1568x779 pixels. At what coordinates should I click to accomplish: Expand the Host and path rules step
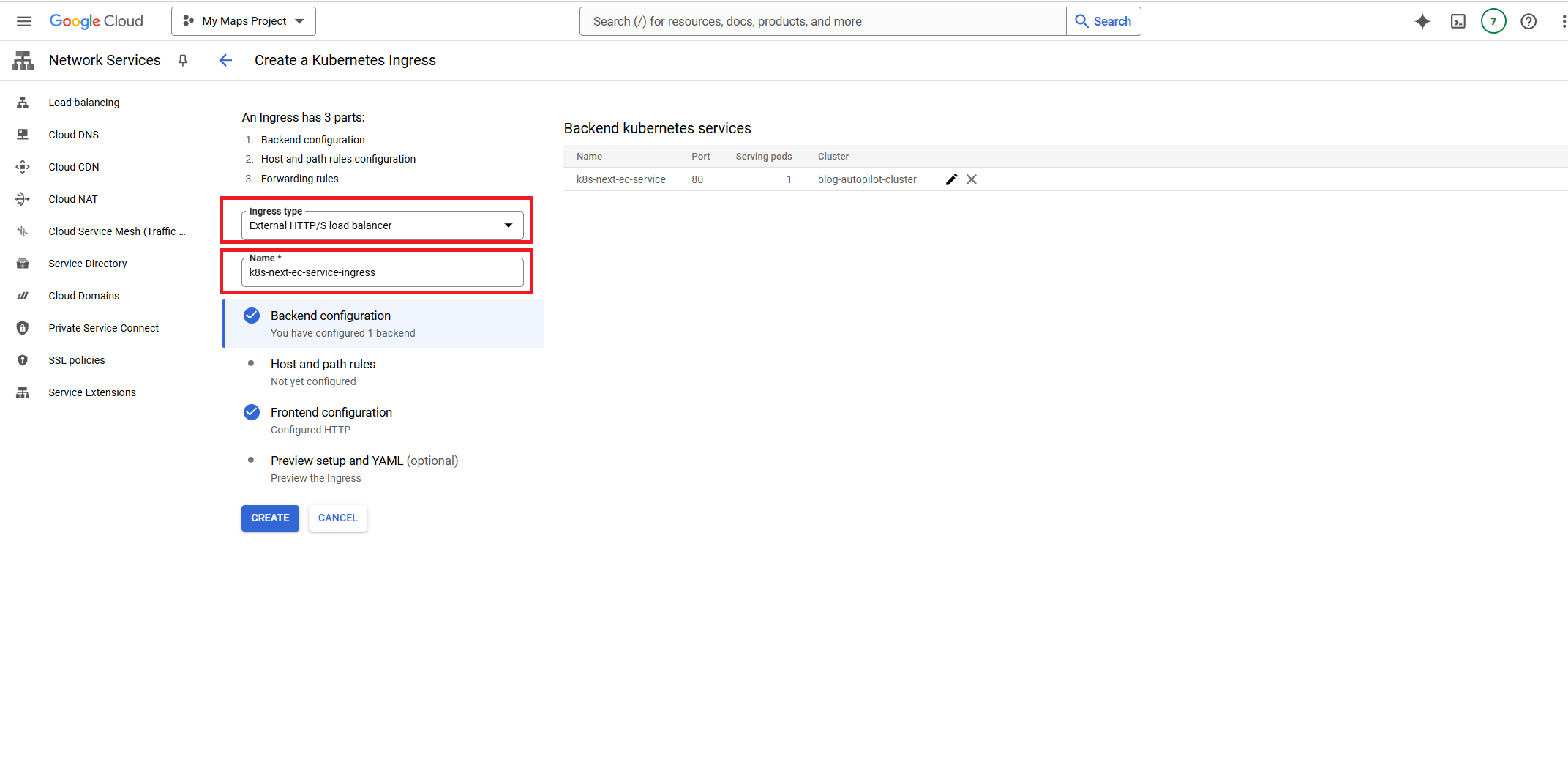tap(323, 364)
